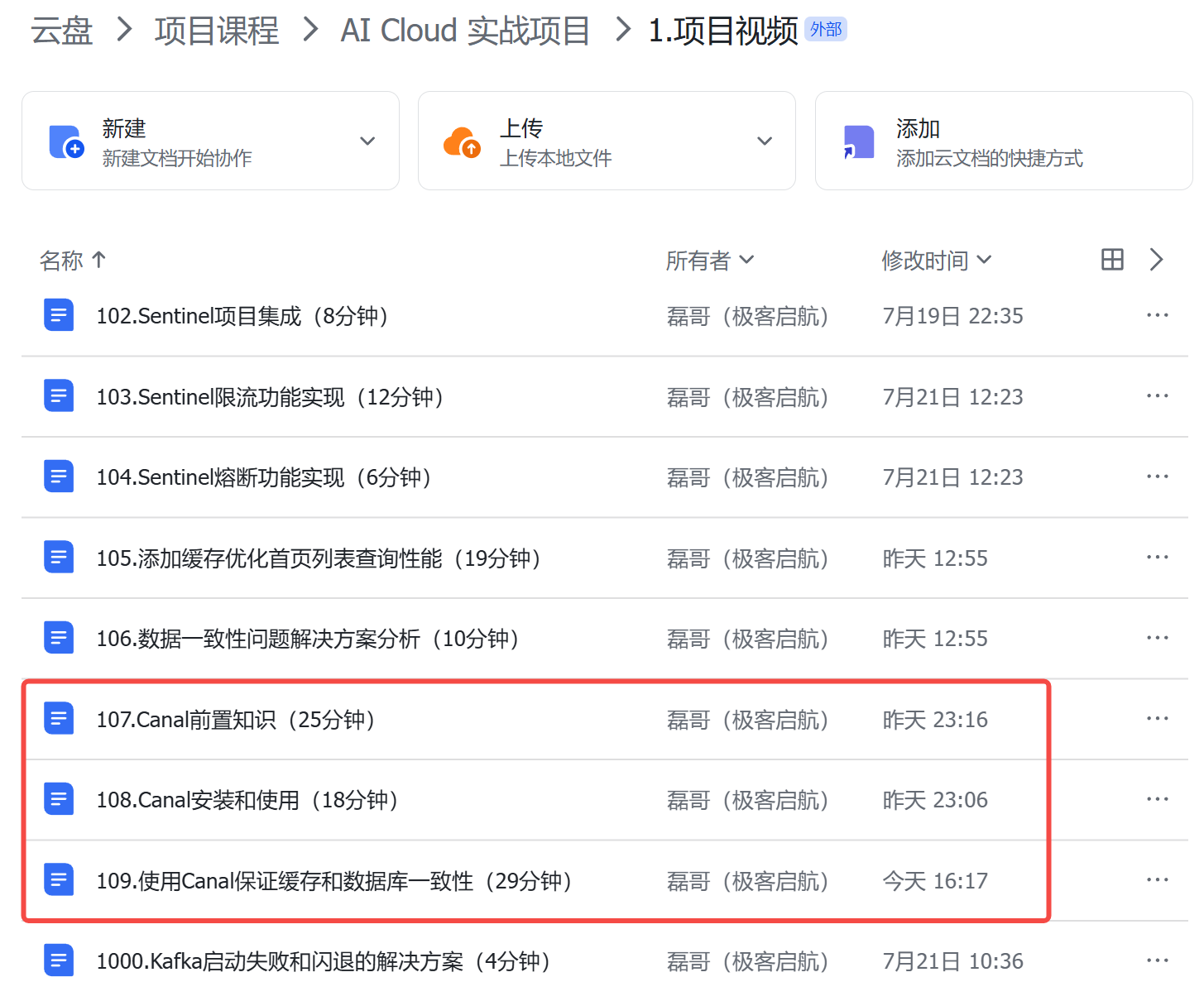Click the document icon for 105.添加缓存优化首页列表查询性能
This screenshot has width=1204, height=1001.
[59, 558]
